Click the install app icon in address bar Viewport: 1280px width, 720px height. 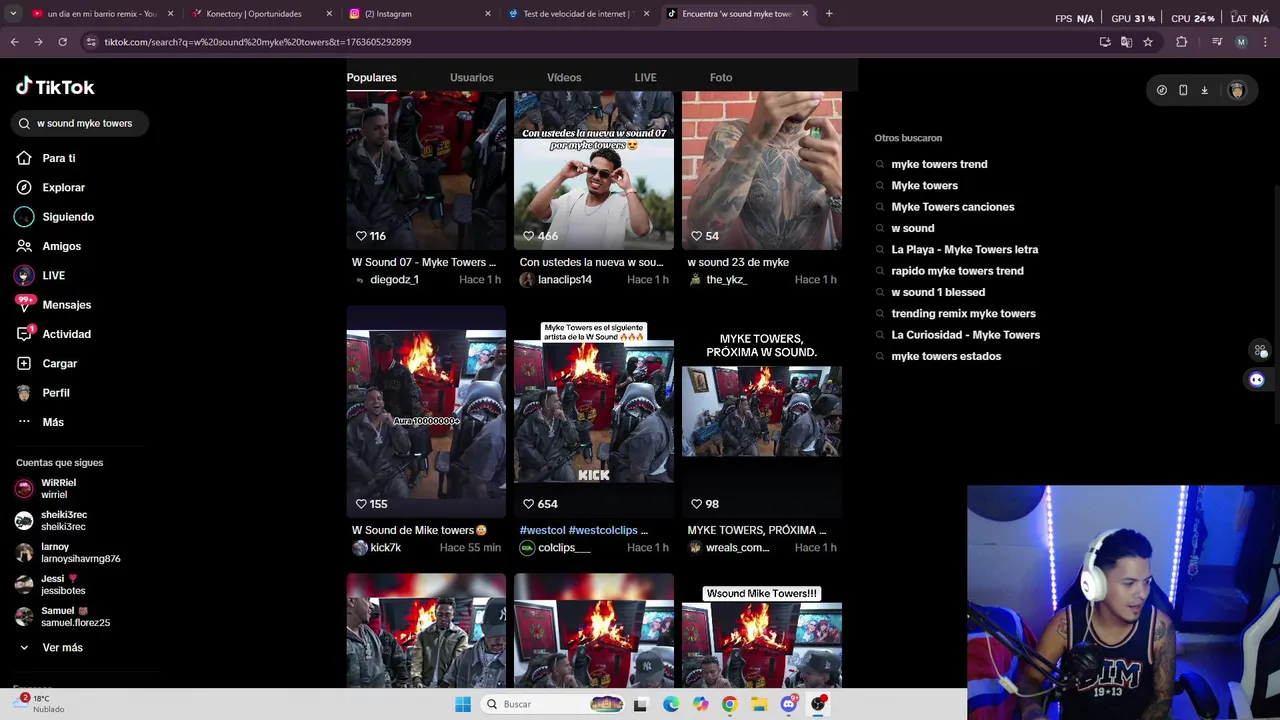click(x=1105, y=42)
